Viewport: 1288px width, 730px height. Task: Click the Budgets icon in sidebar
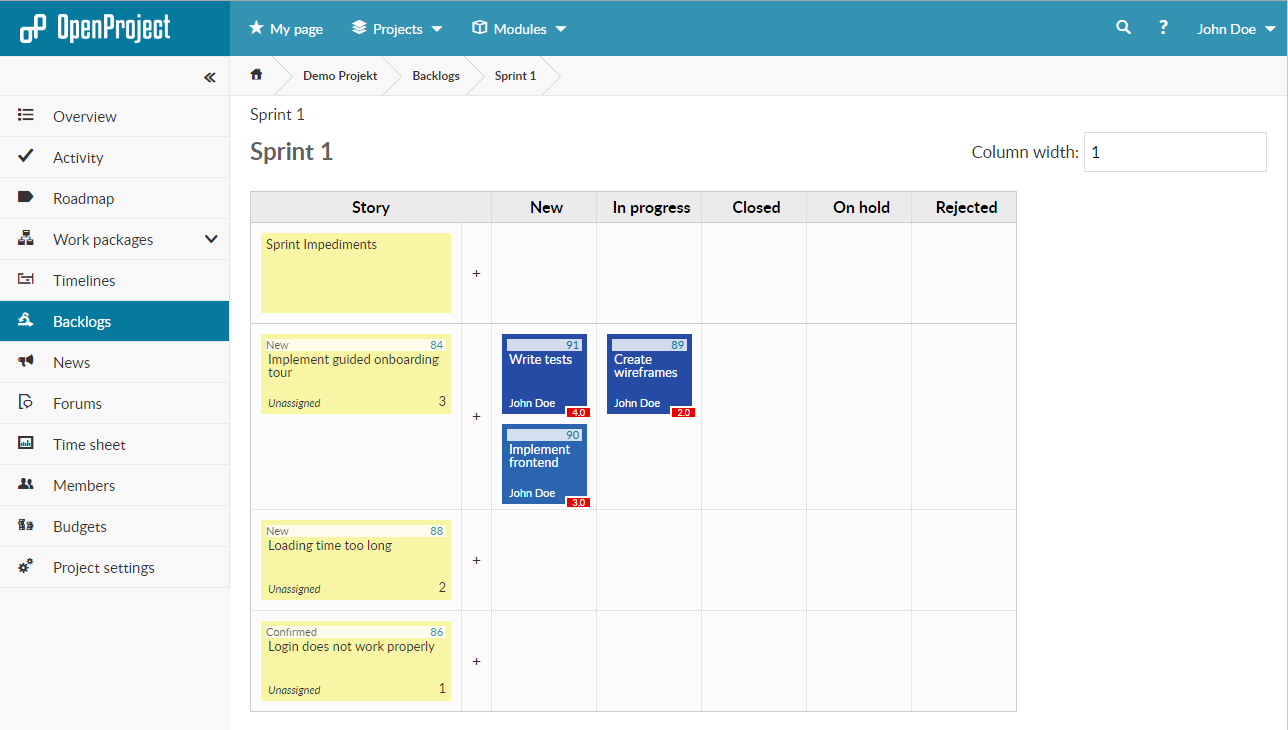(x=26, y=526)
